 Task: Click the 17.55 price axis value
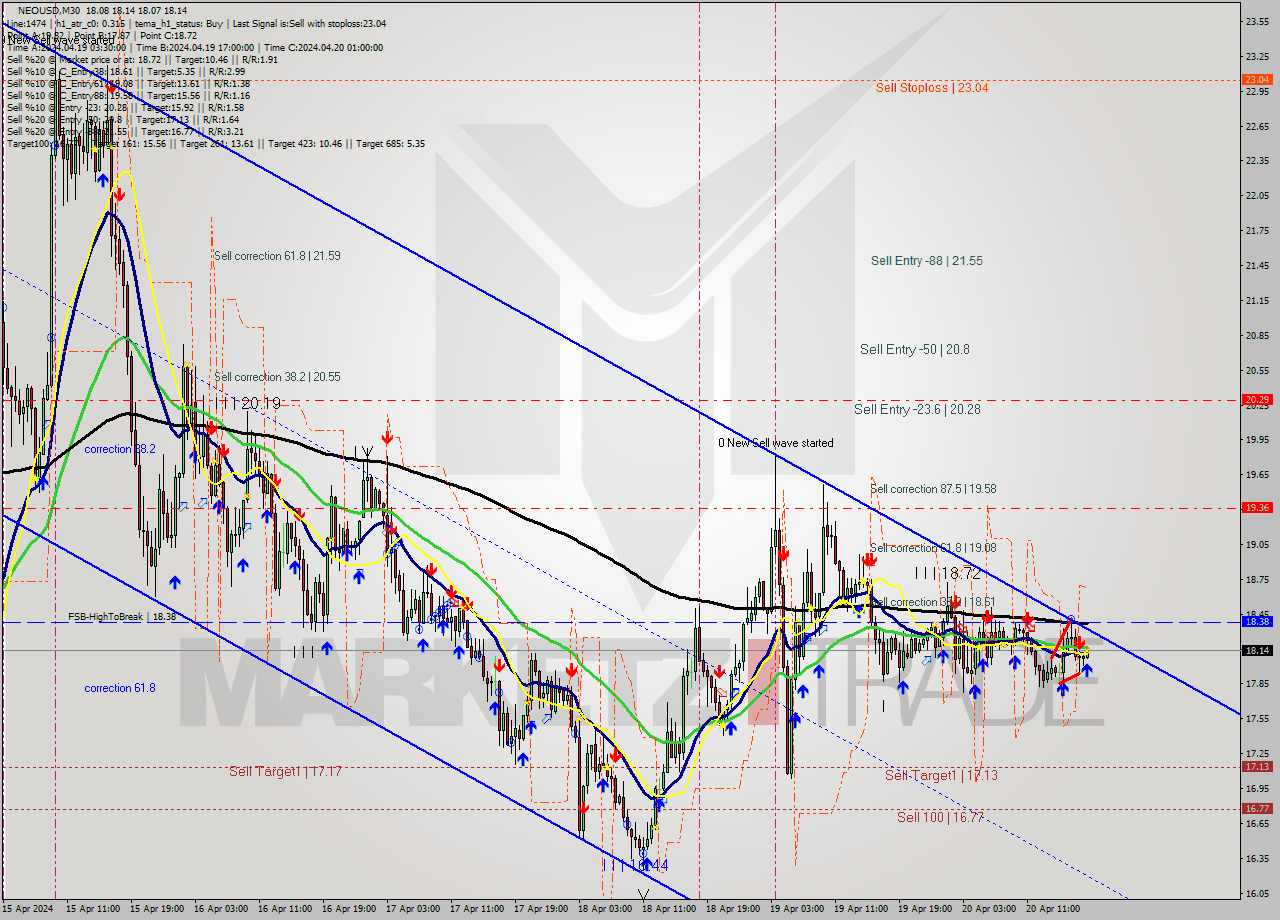point(1257,718)
